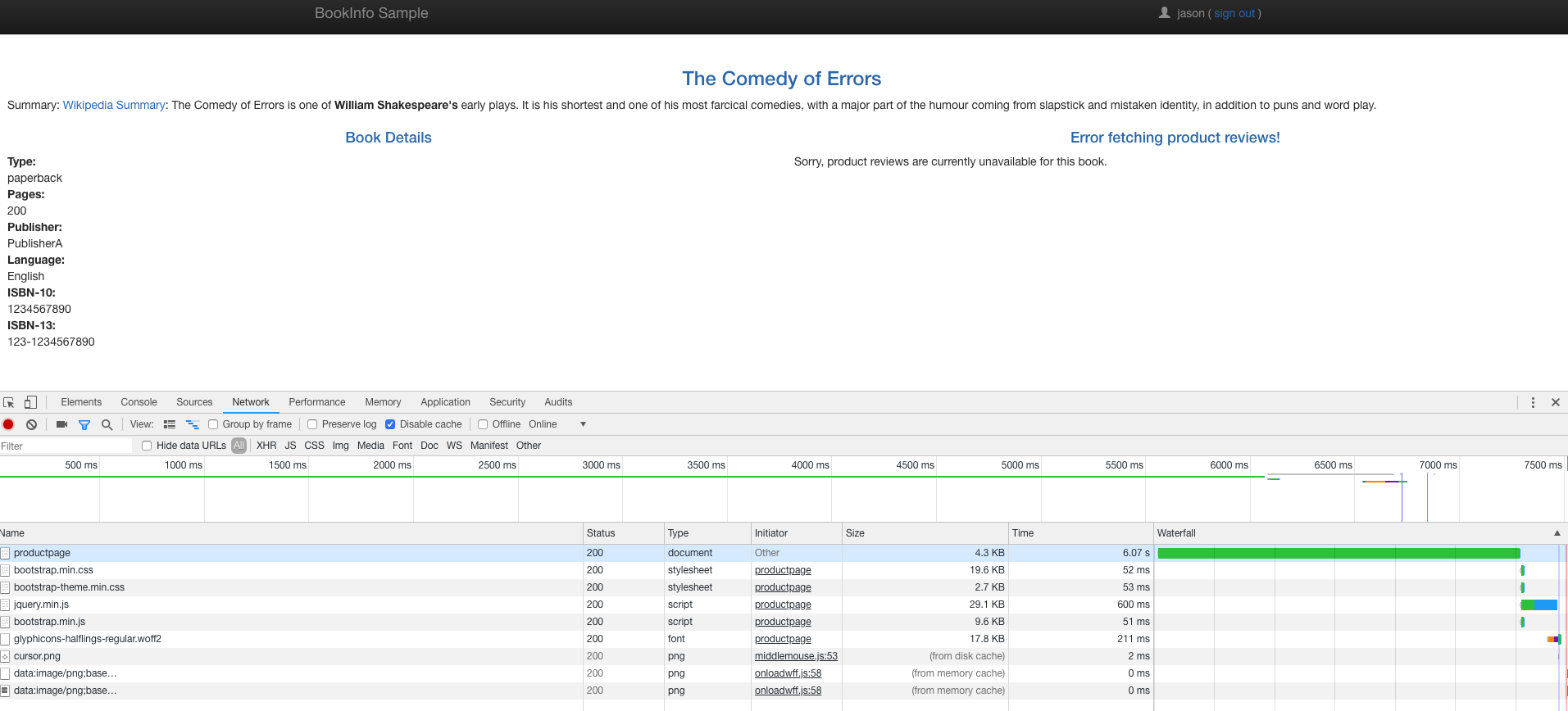Image resolution: width=1568 pixels, height=711 pixels.
Task: Uncheck the Disable cache checkbox
Action: [x=390, y=424]
